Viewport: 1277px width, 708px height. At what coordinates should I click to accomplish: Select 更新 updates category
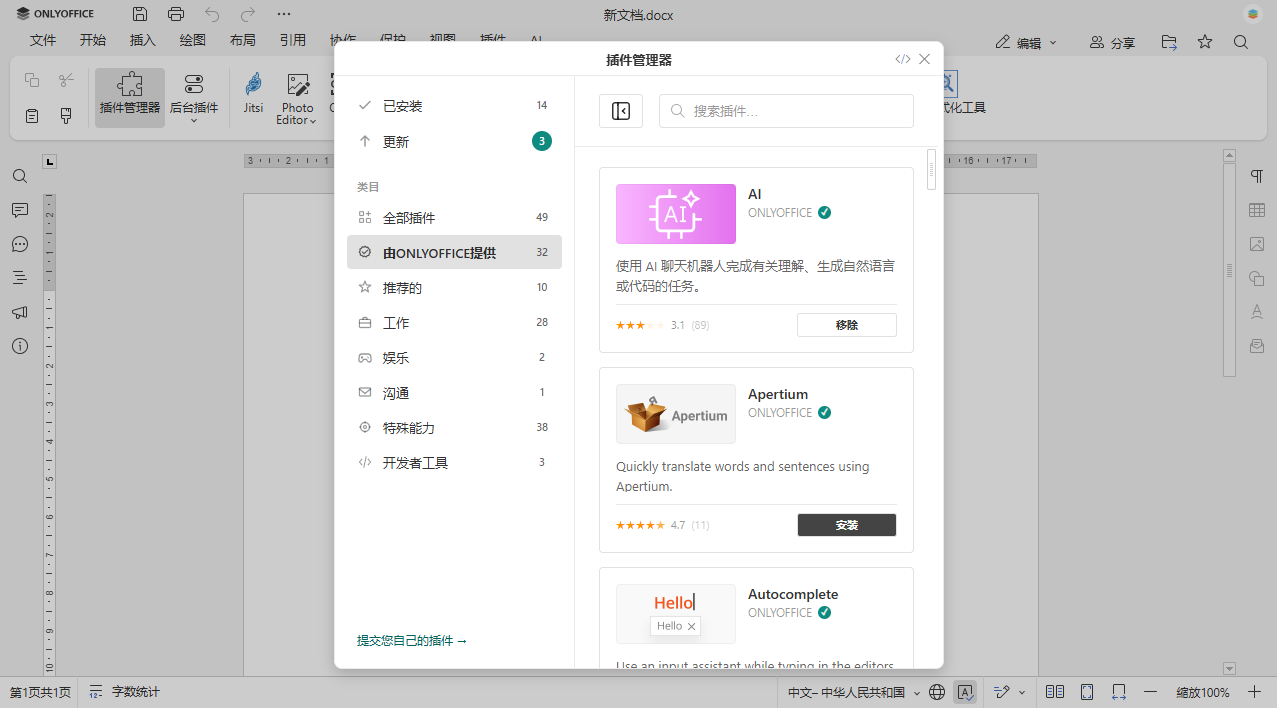pyautogui.click(x=454, y=142)
